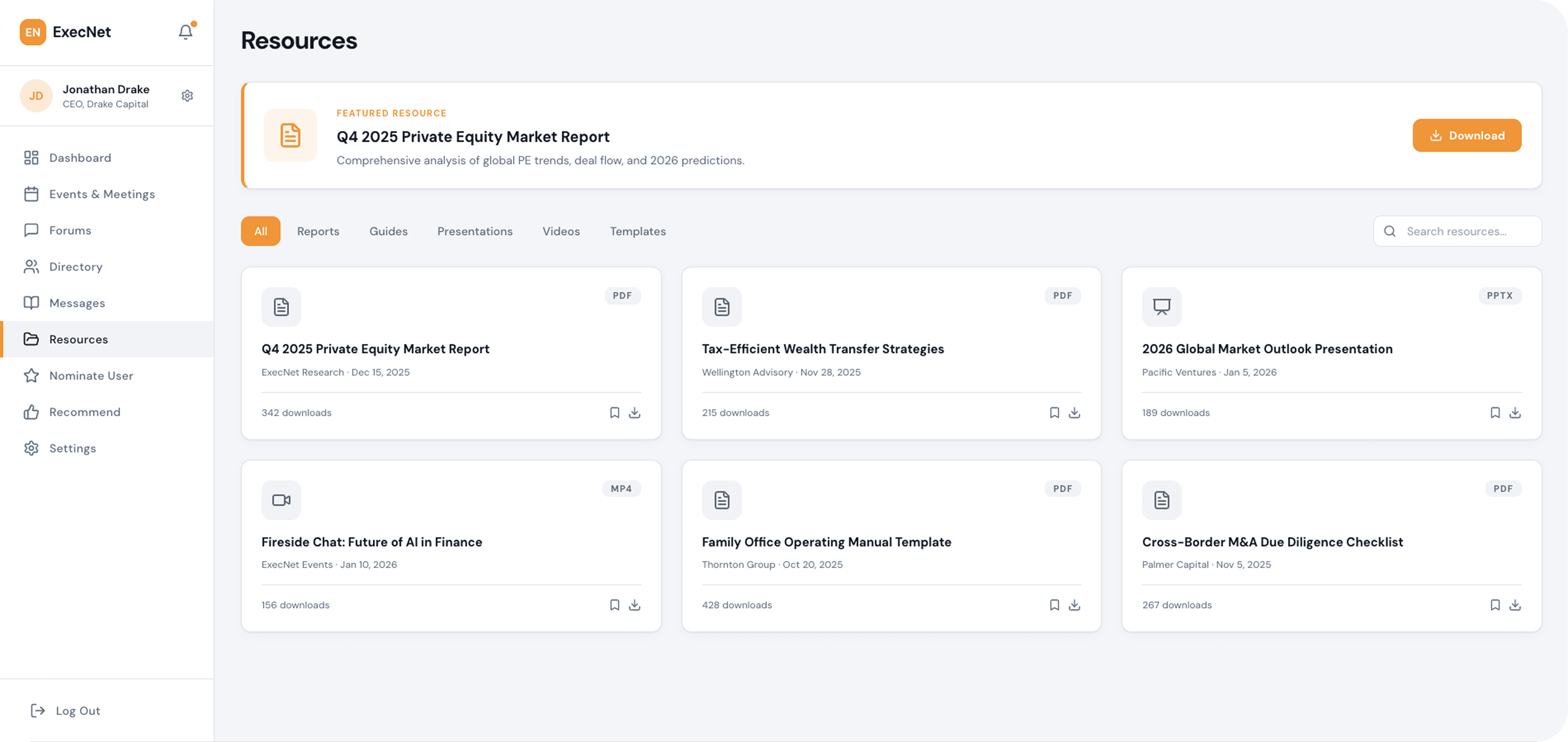Select the Videos filter tab
Screen dimensions: 1568x742
tap(561, 231)
